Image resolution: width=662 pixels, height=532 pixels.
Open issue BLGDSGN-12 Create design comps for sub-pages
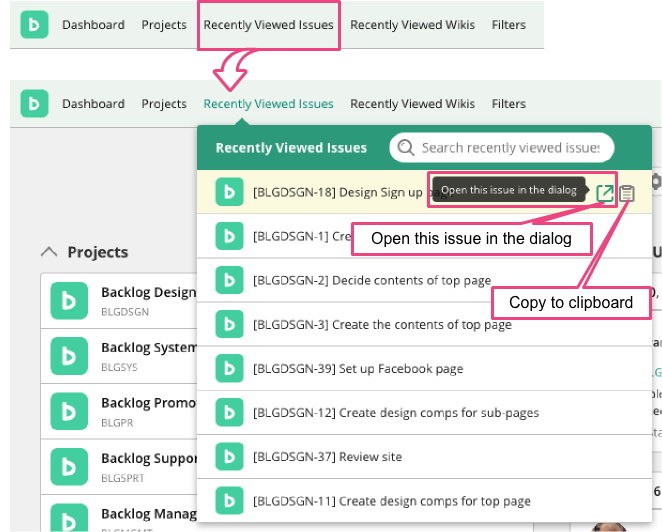[396, 413]
